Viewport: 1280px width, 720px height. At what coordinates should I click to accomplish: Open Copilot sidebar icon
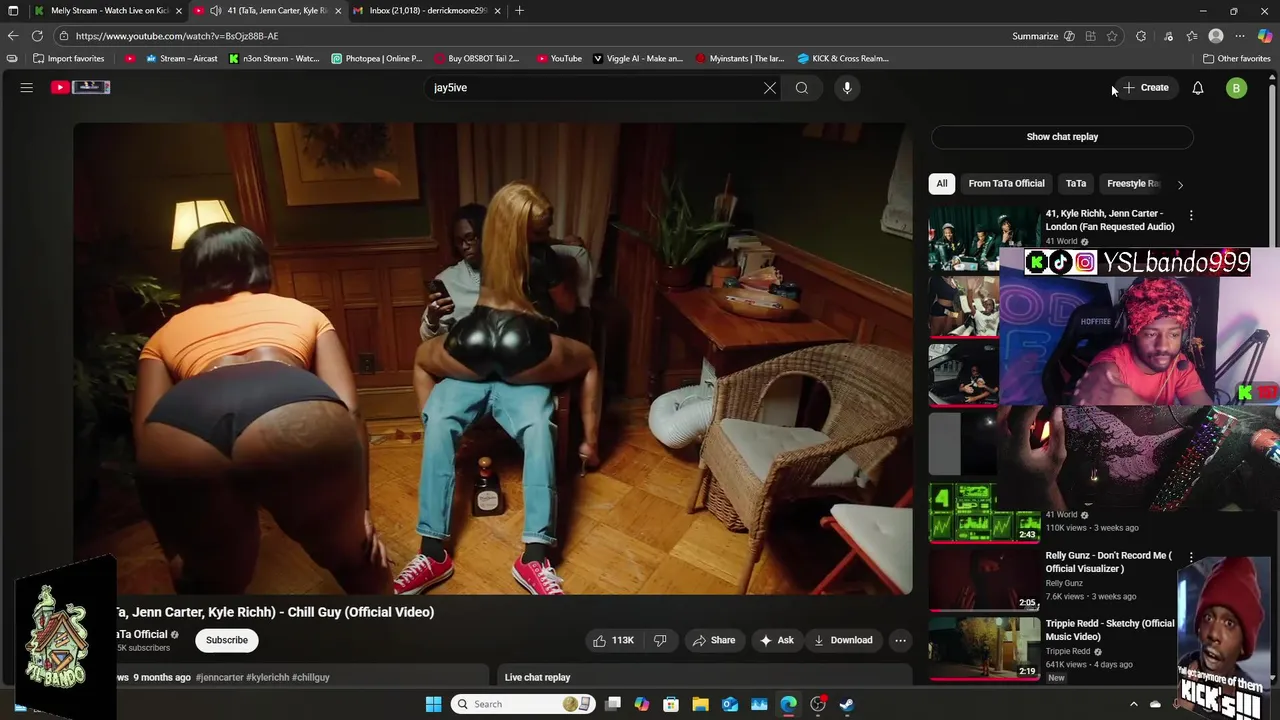coord(1265,36)
